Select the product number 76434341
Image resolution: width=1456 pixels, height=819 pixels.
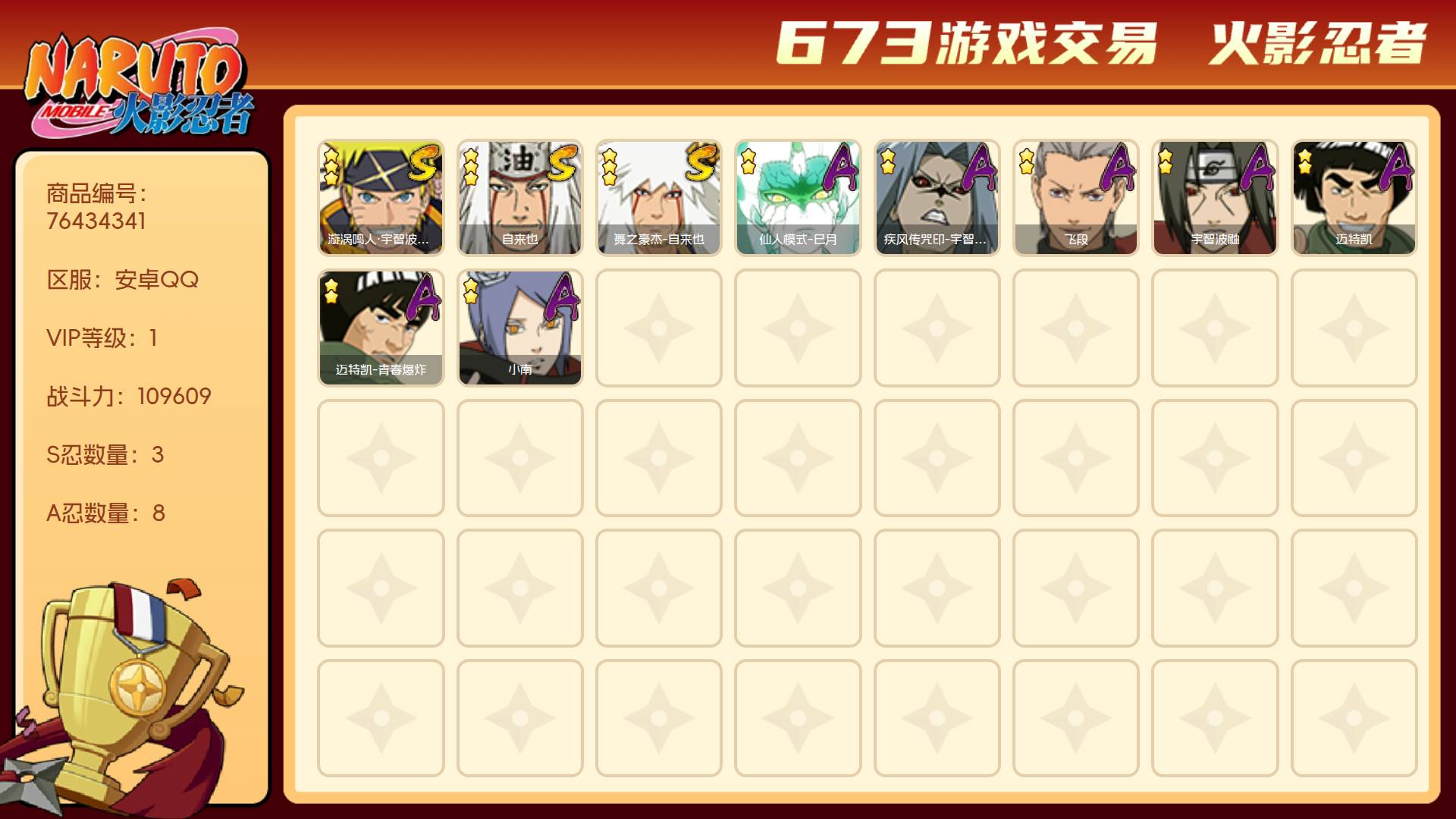[96, 221]
